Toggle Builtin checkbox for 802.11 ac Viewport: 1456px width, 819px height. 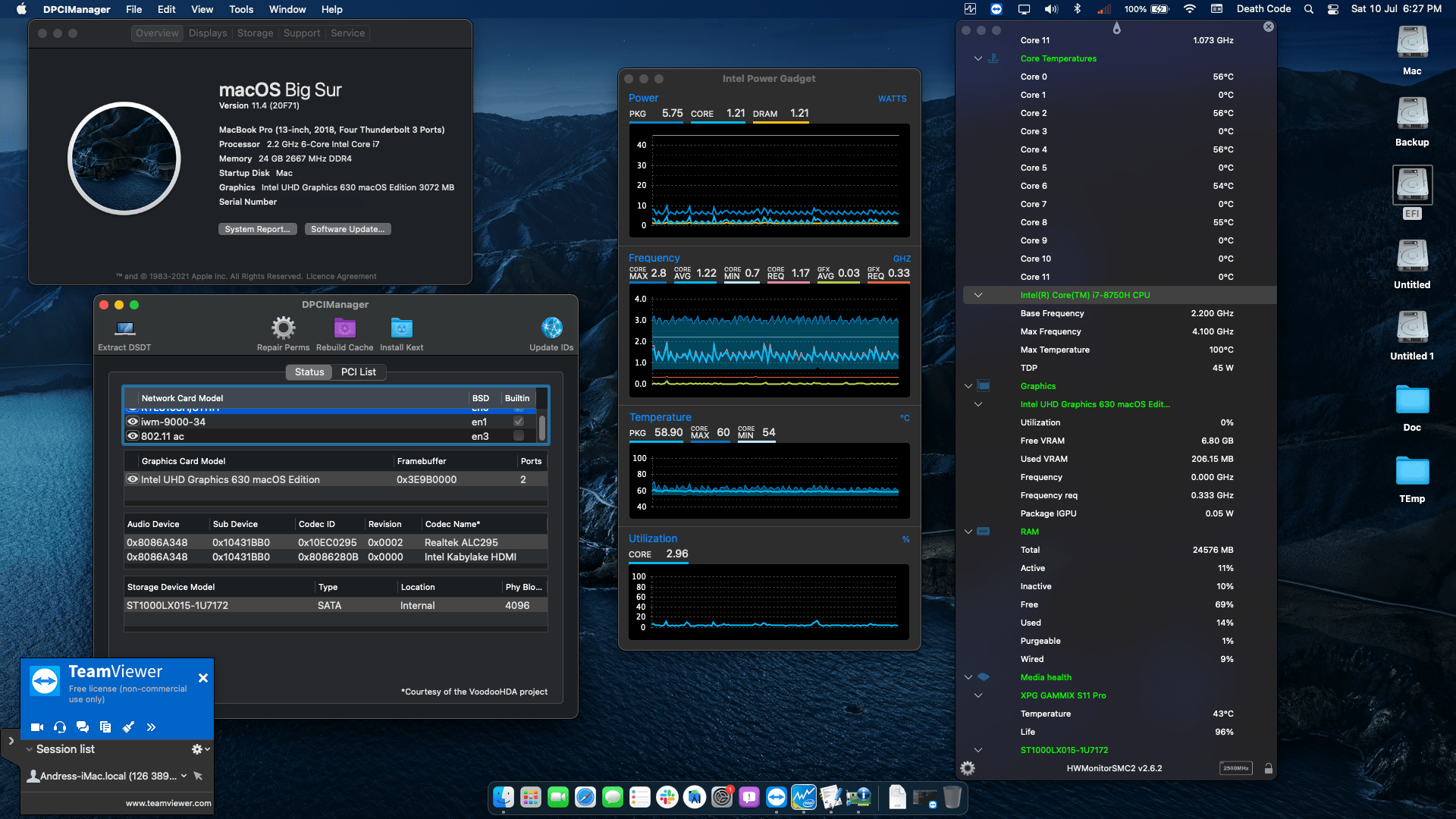(x=519, y=436)
